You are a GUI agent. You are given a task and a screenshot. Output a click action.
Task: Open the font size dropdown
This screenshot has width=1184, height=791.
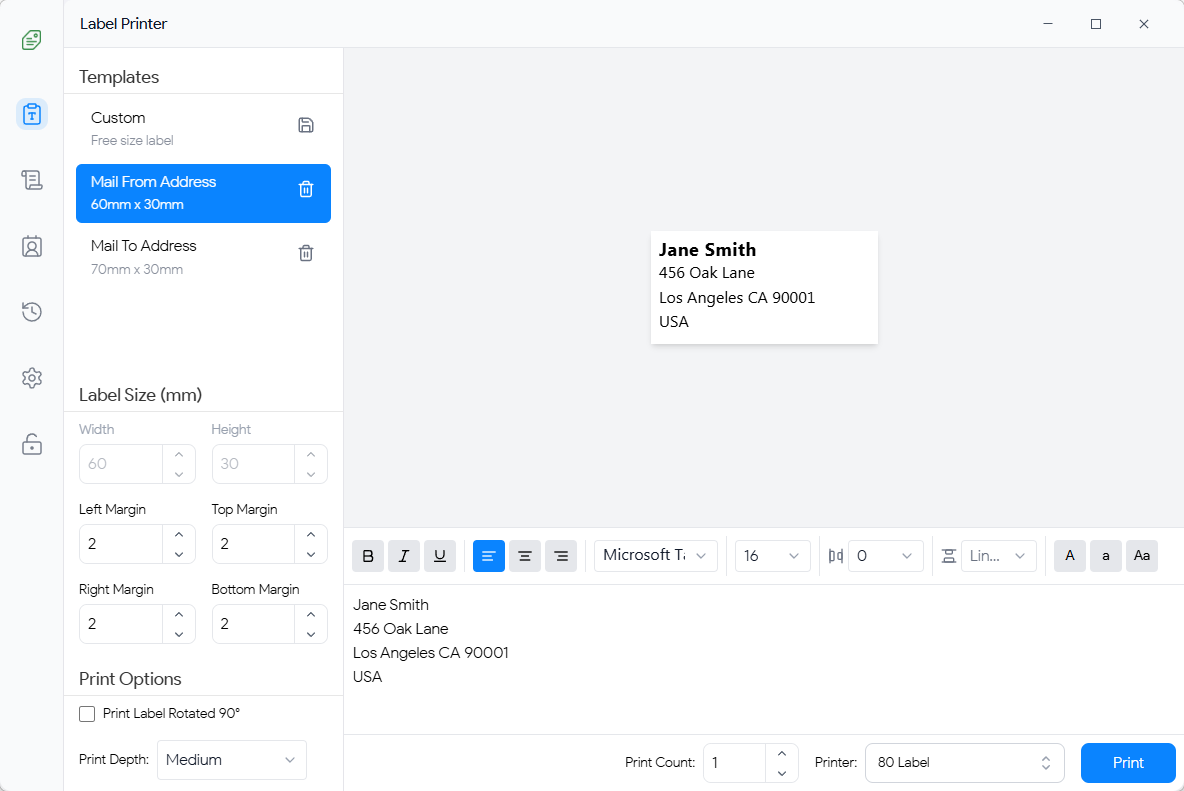(x=772, y=556)
